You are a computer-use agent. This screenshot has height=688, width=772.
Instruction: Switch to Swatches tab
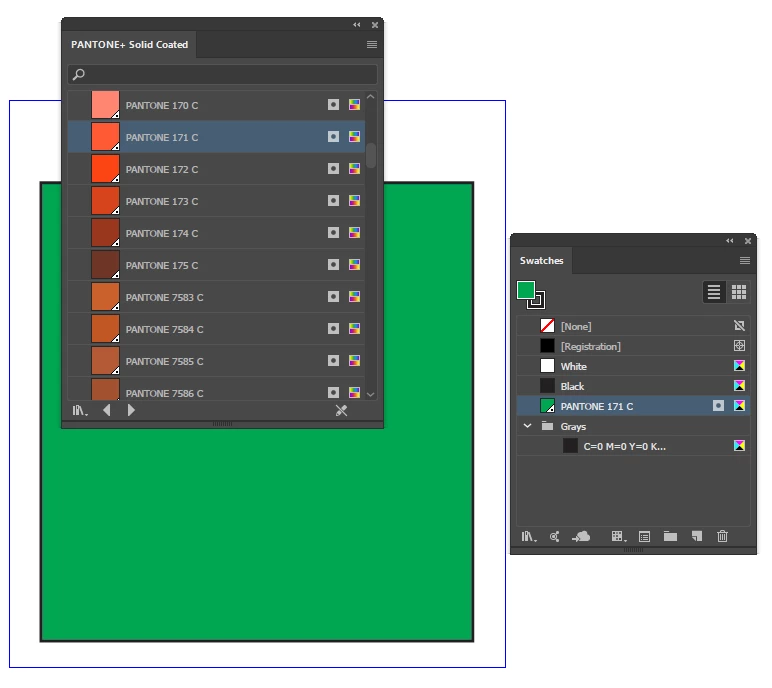(542, 261)
